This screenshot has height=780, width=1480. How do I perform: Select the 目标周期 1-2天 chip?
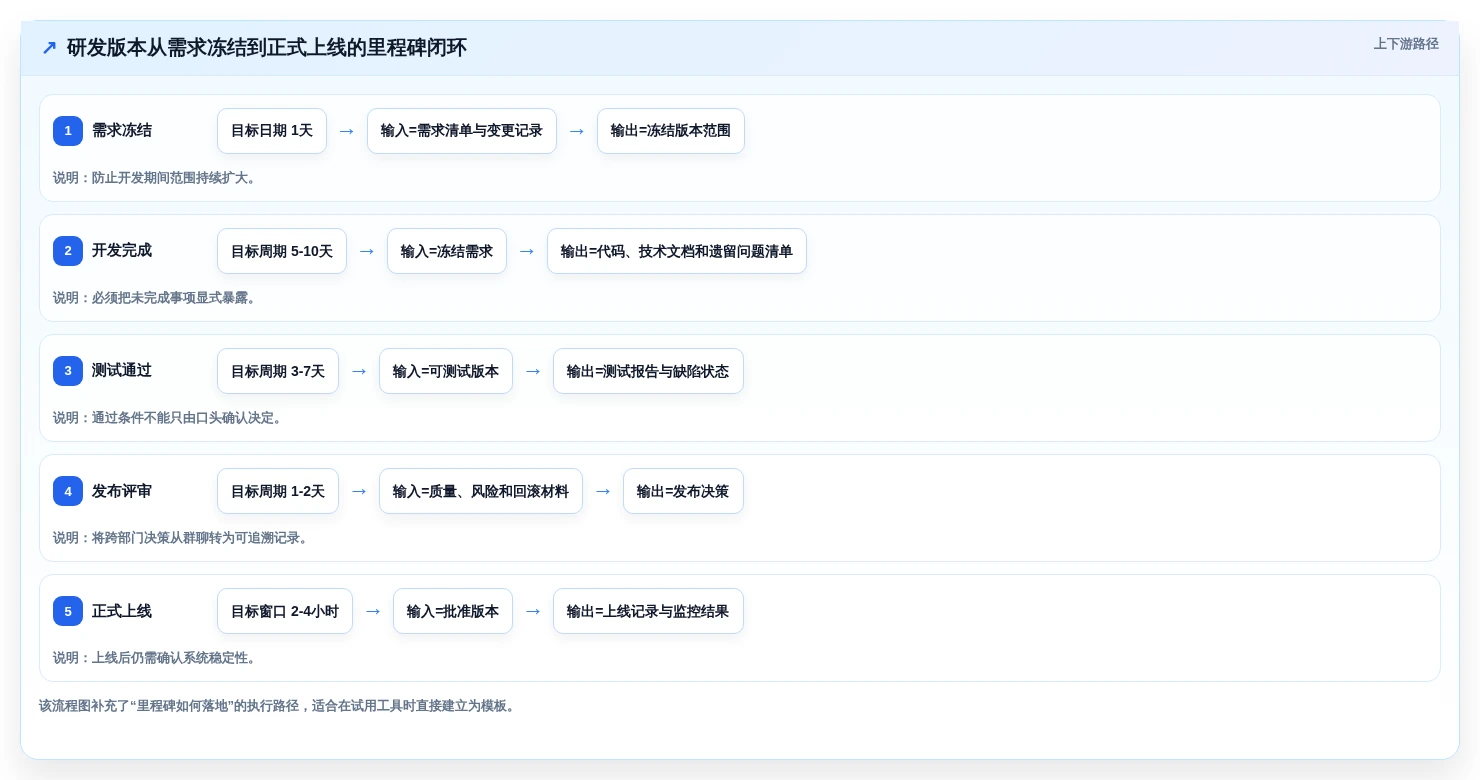click(278, 491)
